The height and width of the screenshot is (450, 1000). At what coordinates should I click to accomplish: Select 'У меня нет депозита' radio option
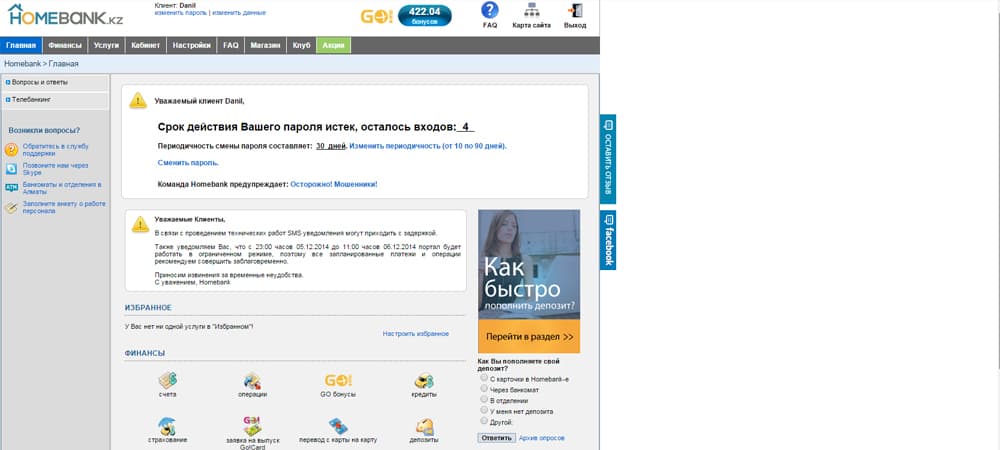tap(484, 410)
